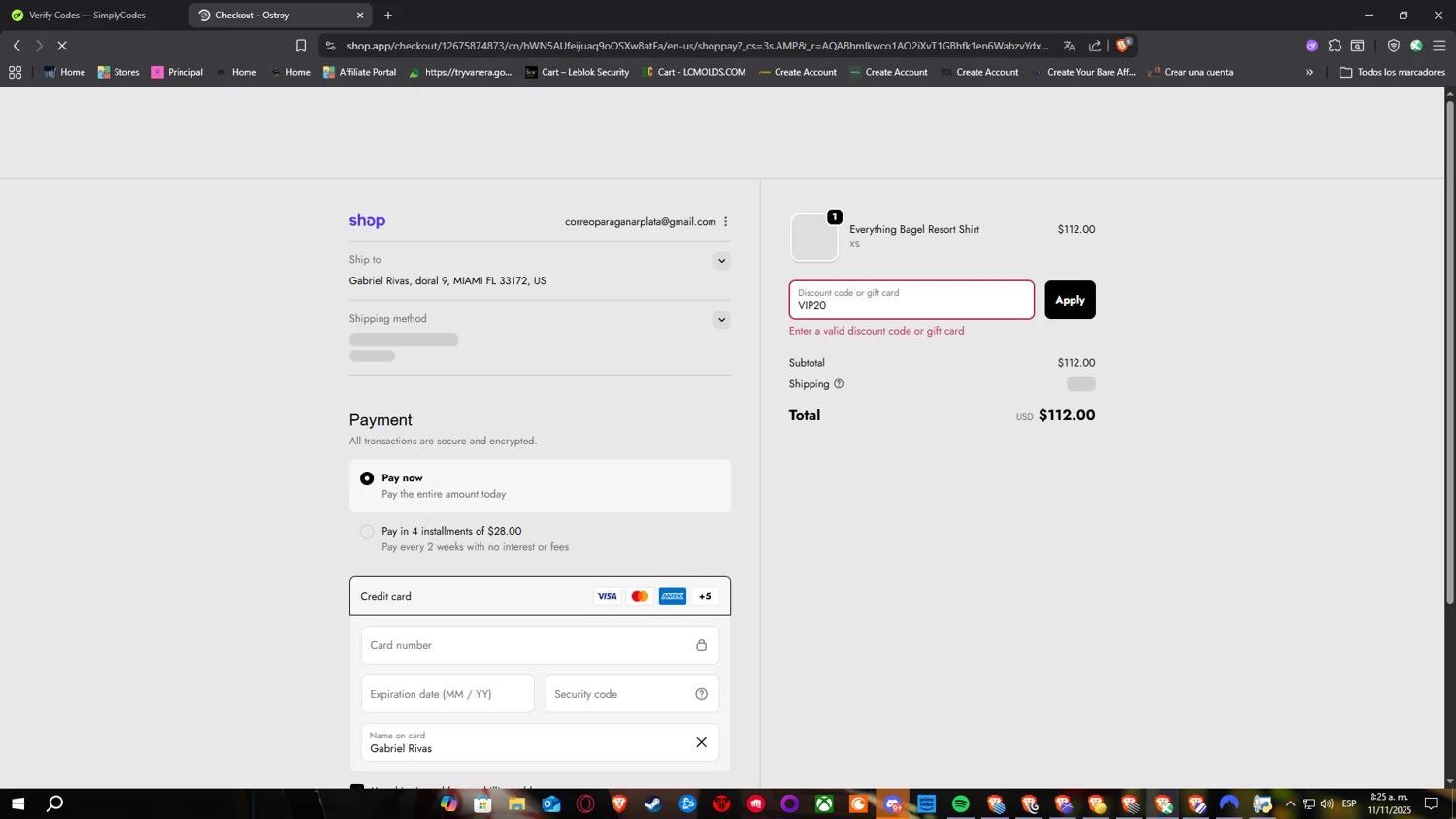1456x819 pixels.
Task: Open the browser hamburger menu
Action: coord(1439,46)
